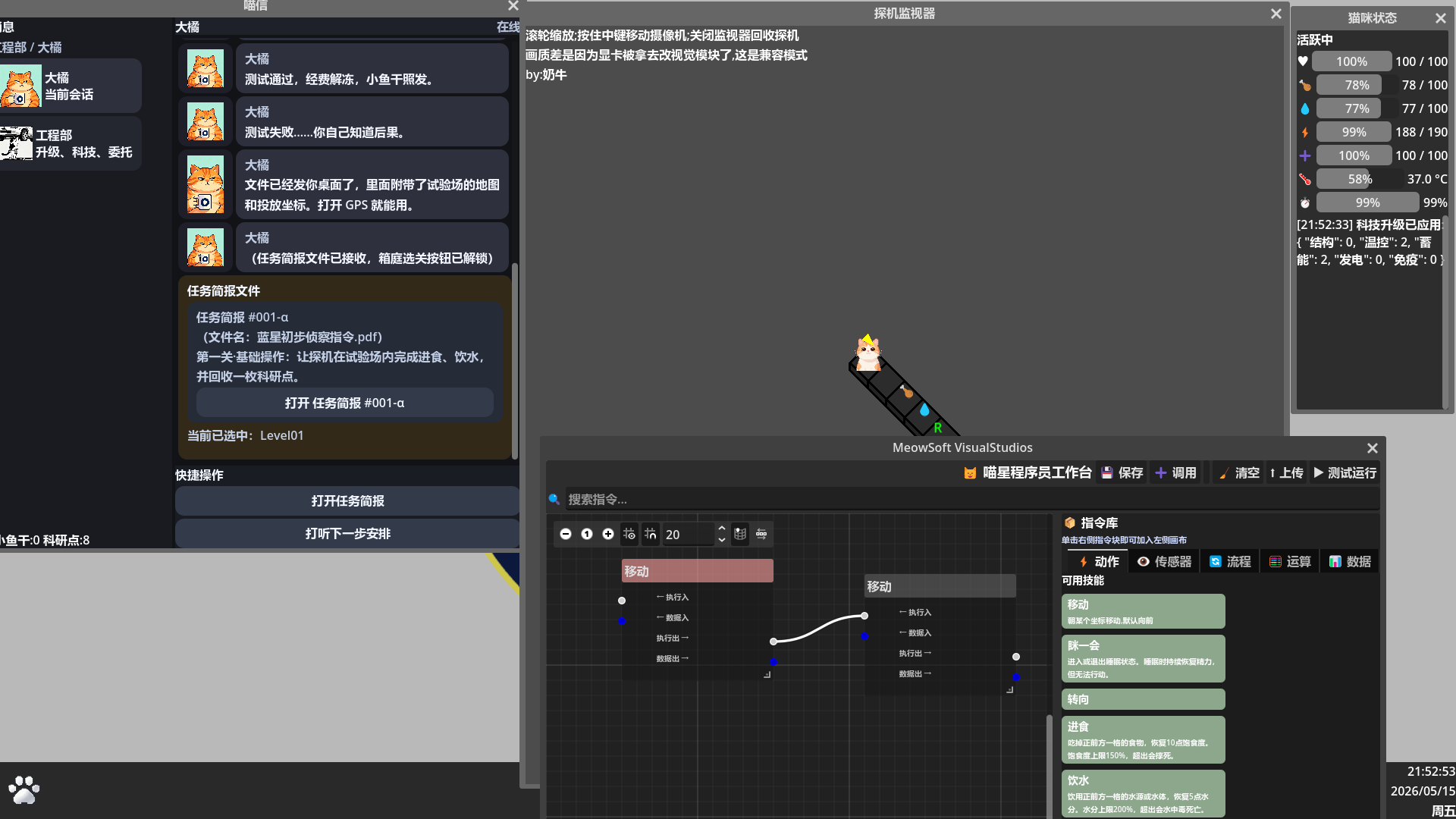Screen dimensions: 1456x819
Task: Toggle snap-to-grid magnet icon in canvas toolbar
Action: 651,534
